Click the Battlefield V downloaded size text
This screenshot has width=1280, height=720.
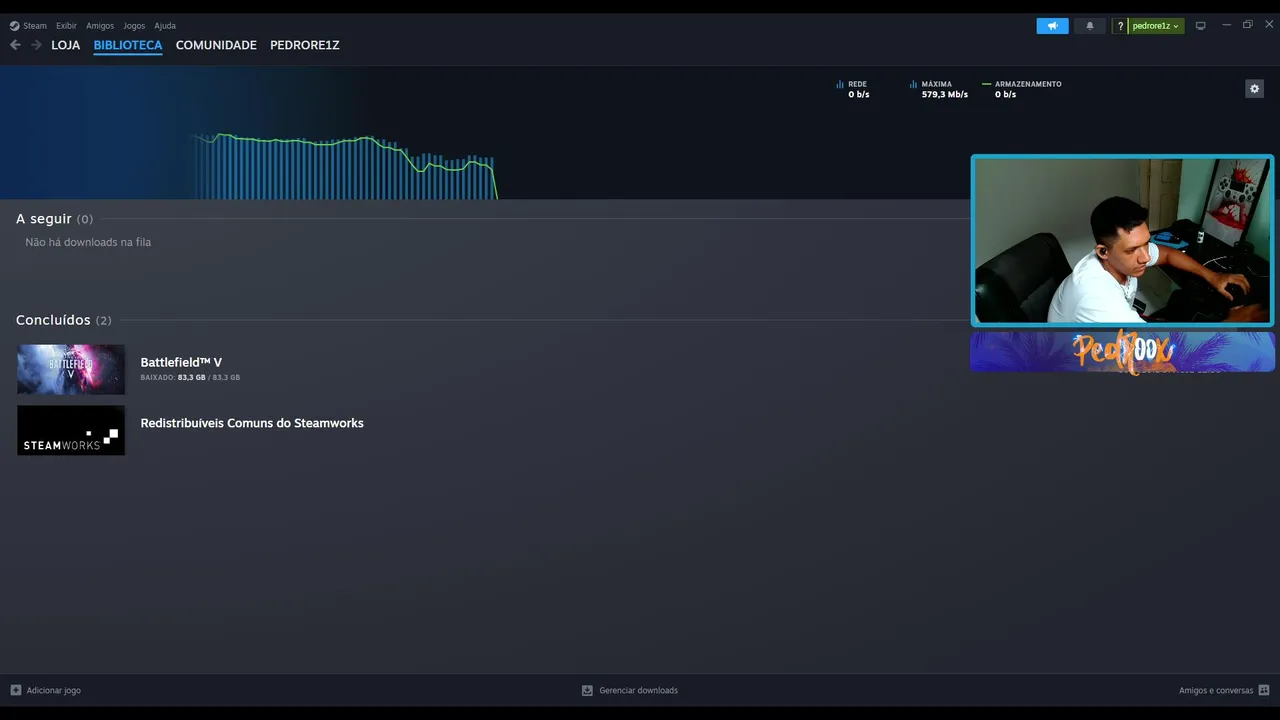[190, 378]
